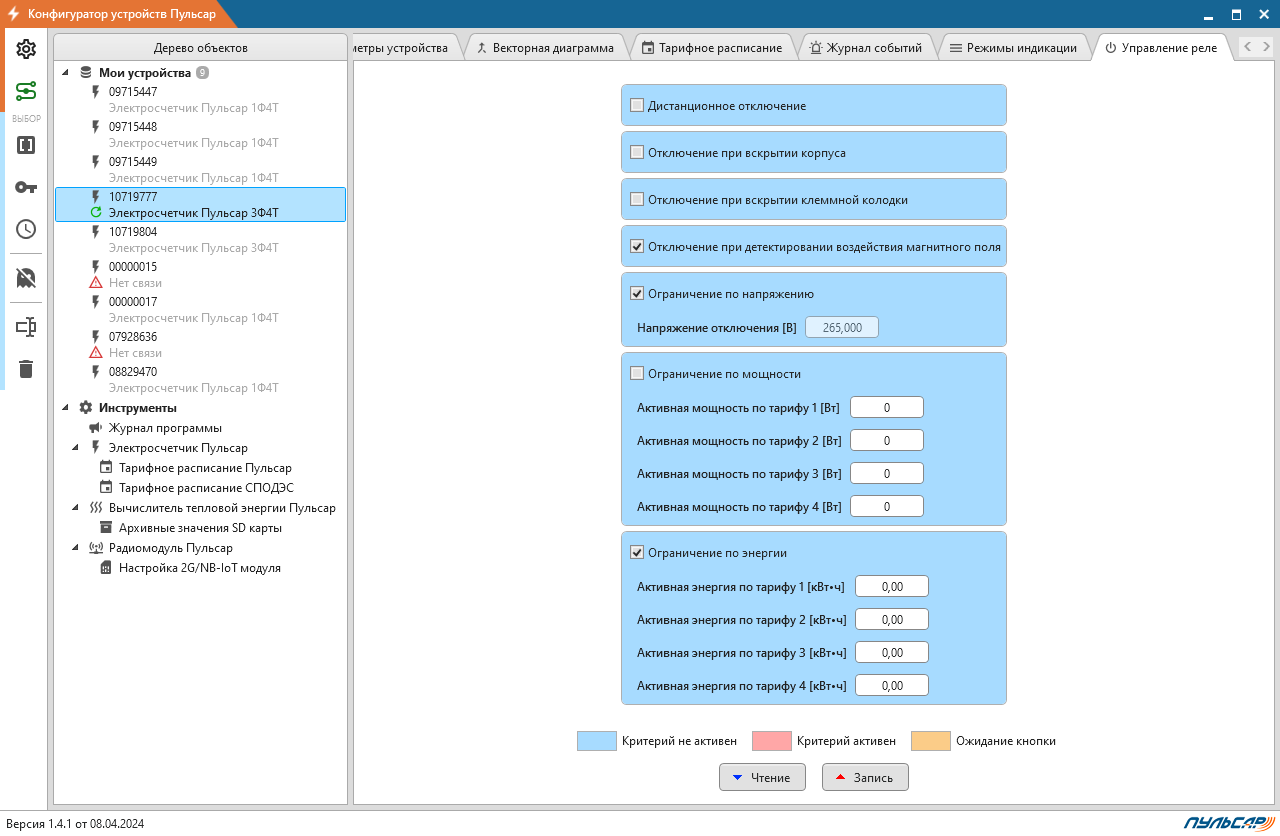The image size is (1280, 836).
Task: Uncheck Ограничение по напряжению checkbox
Action: [x=637, y=293]
